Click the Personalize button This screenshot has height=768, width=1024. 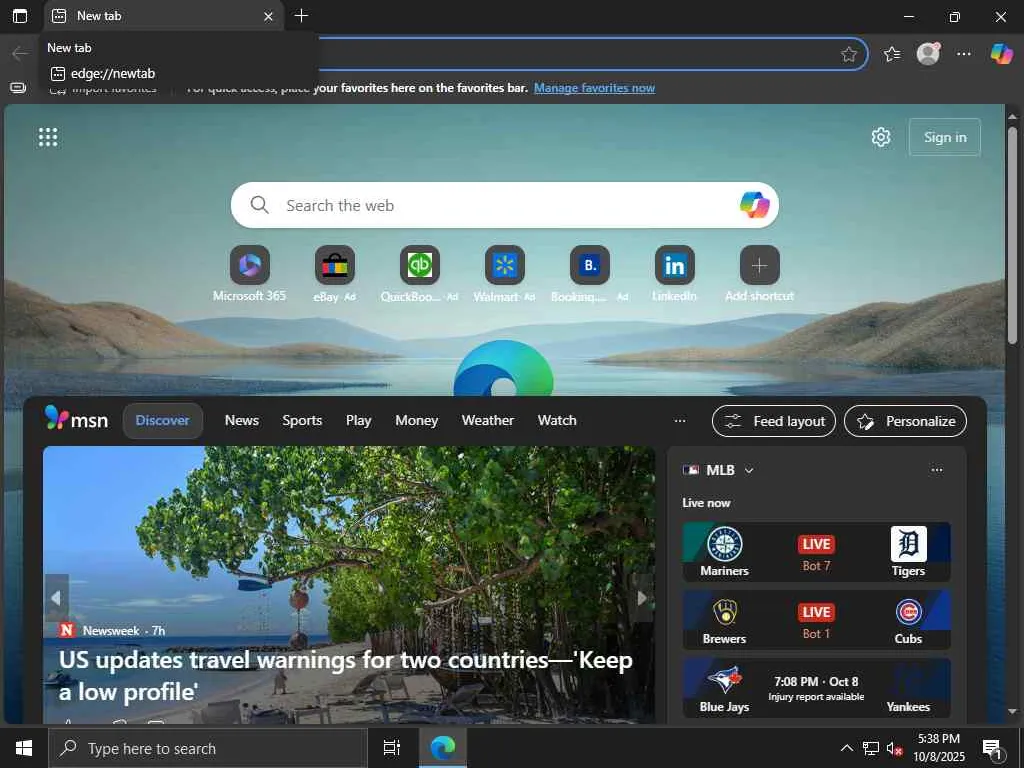[905, 421]
